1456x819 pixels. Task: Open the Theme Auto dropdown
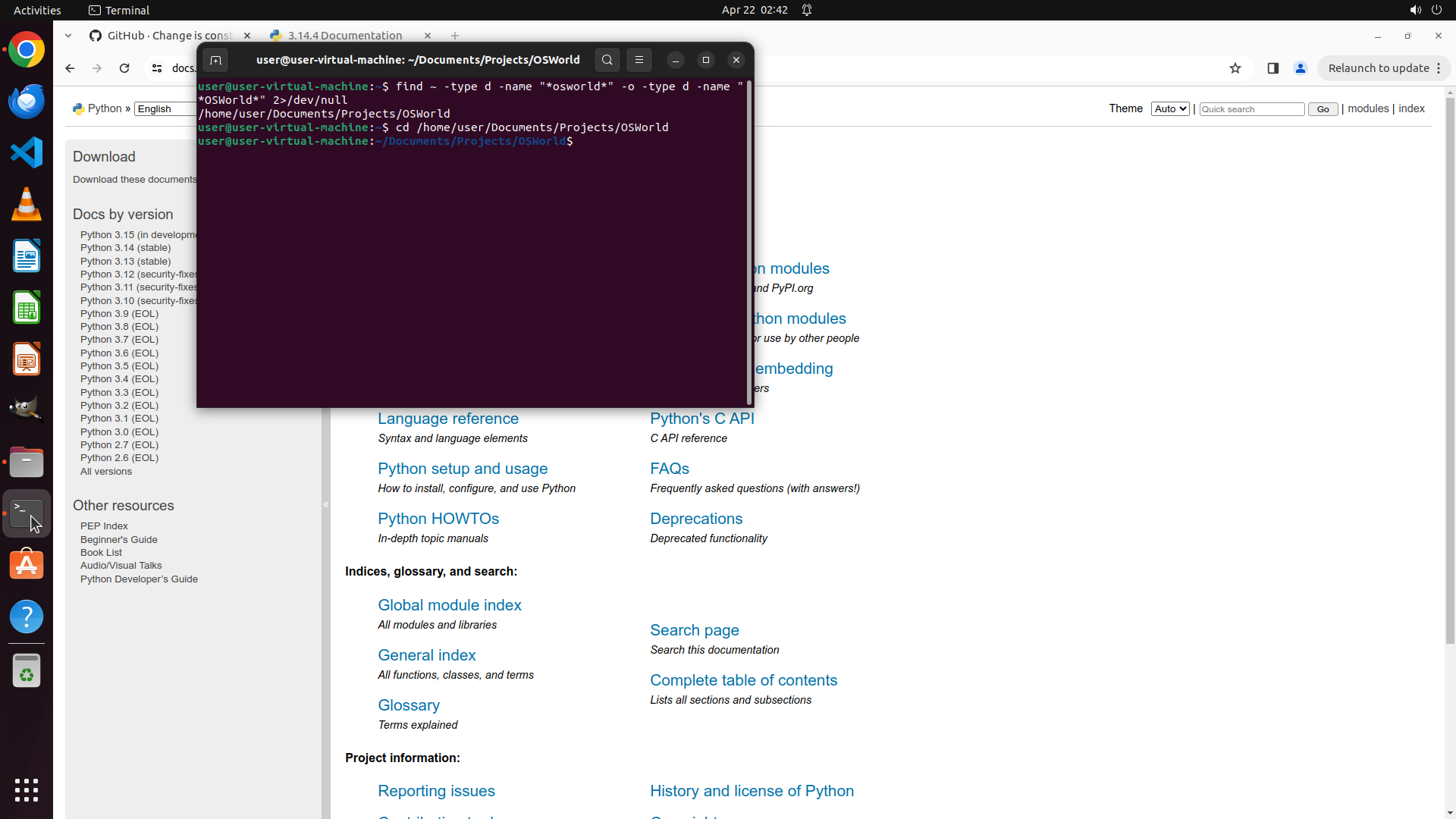point(1169,109)
